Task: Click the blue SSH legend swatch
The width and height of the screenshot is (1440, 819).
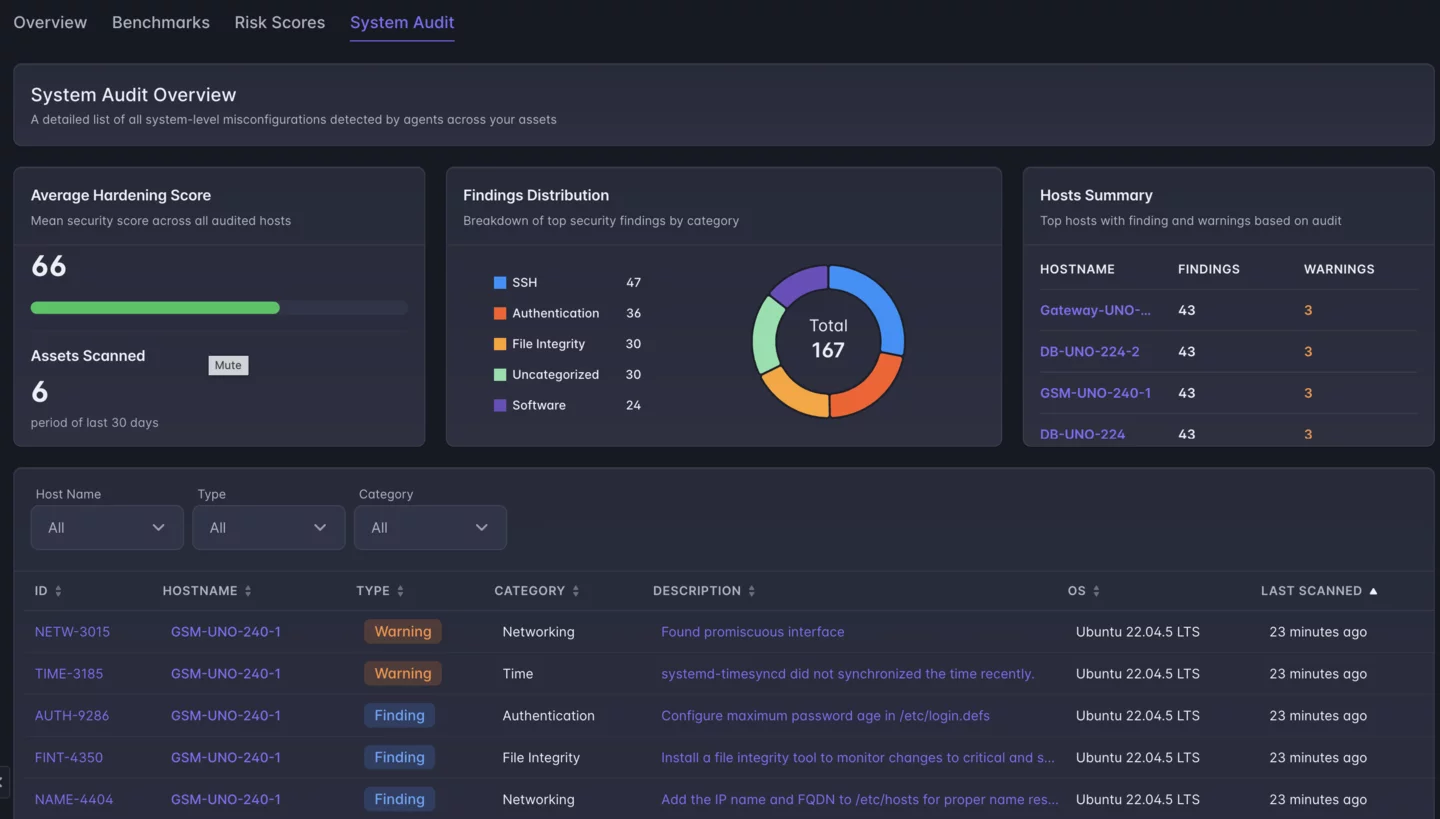Action: click(x=500, y=283)
